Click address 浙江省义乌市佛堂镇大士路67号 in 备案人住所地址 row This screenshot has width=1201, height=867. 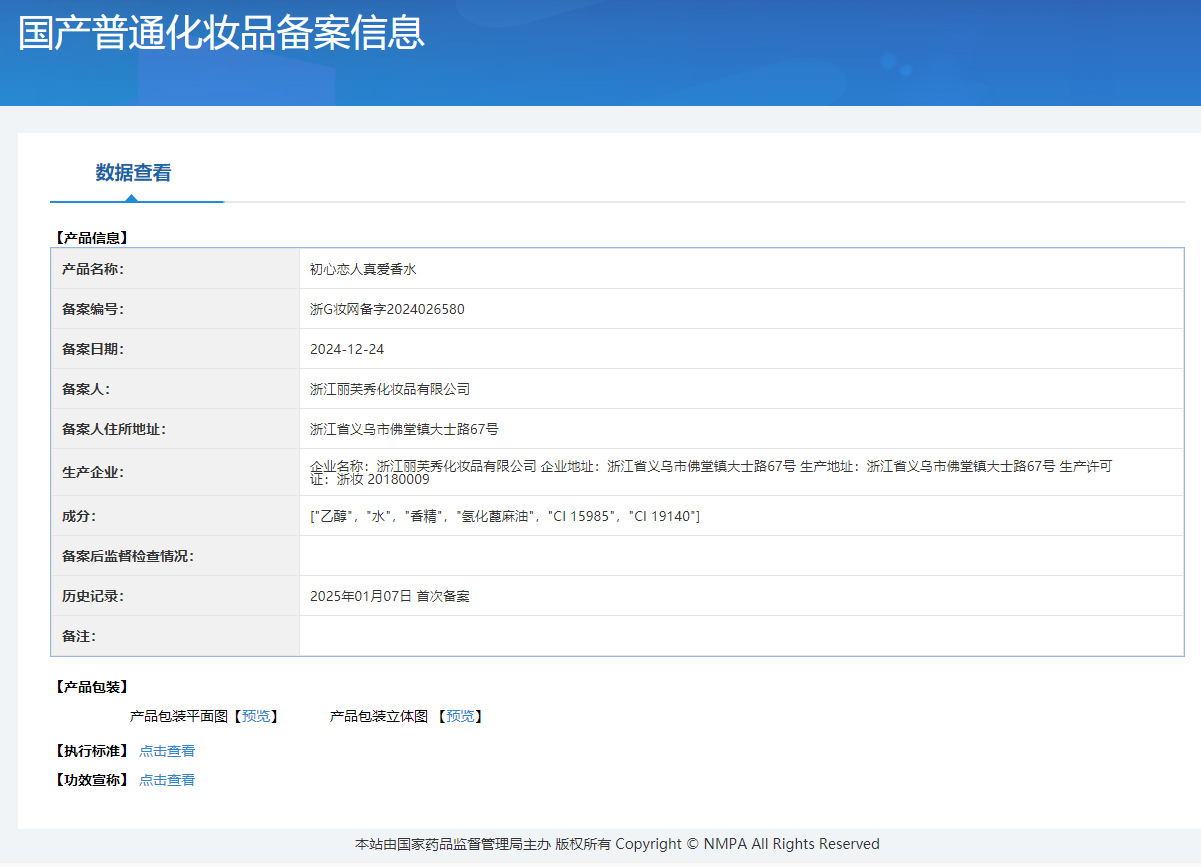pyautogui.click(x=404, y=429)
